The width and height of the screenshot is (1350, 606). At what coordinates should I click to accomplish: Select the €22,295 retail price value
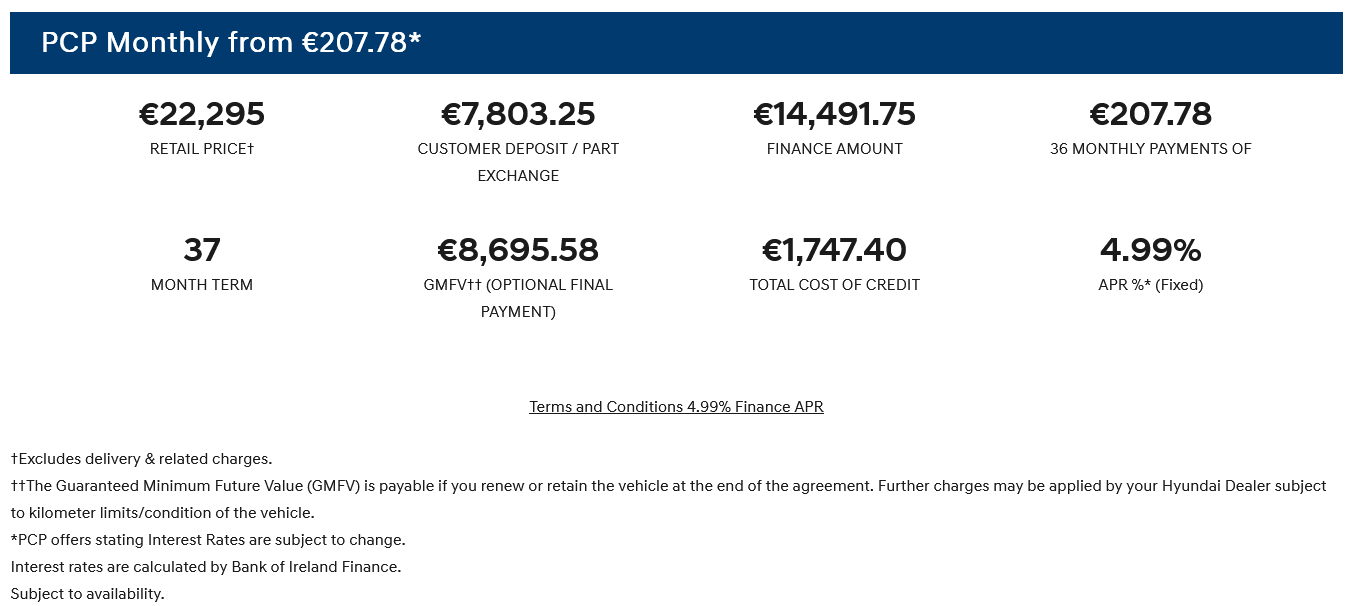202,114
